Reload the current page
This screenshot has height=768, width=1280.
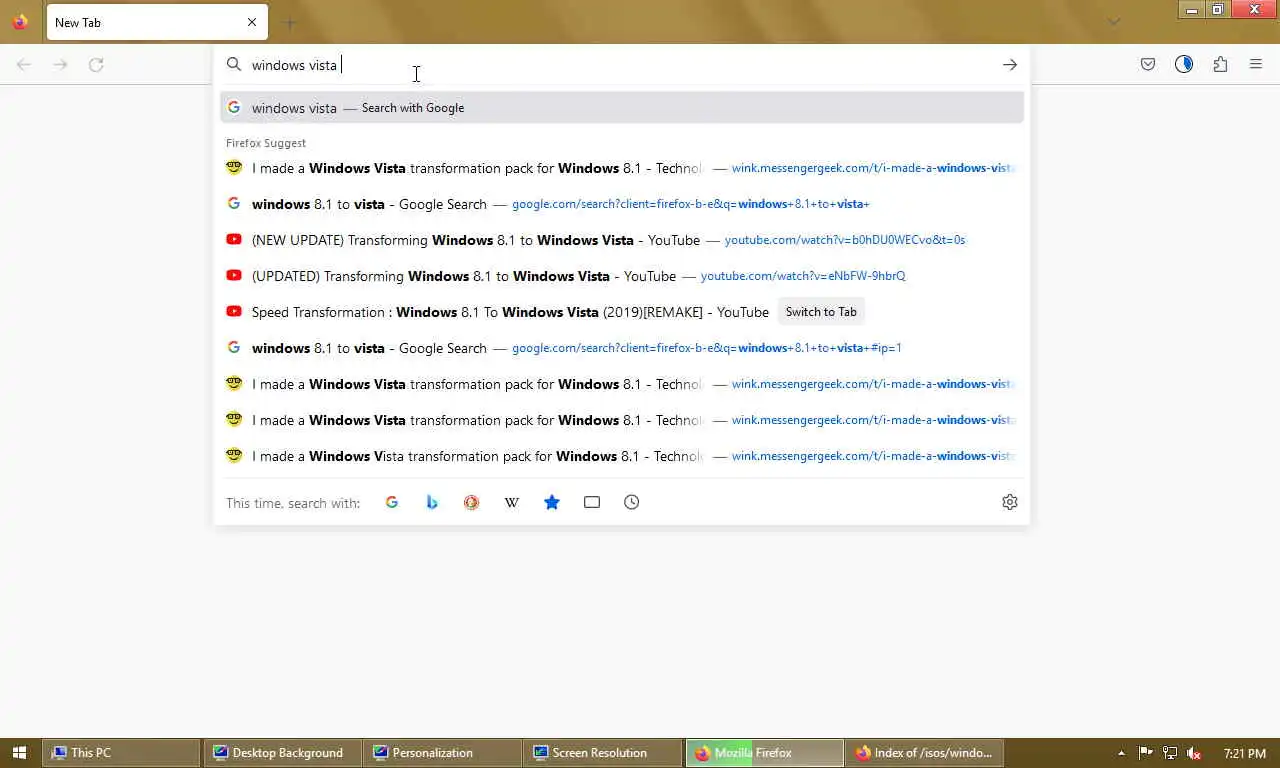(96, 64)
